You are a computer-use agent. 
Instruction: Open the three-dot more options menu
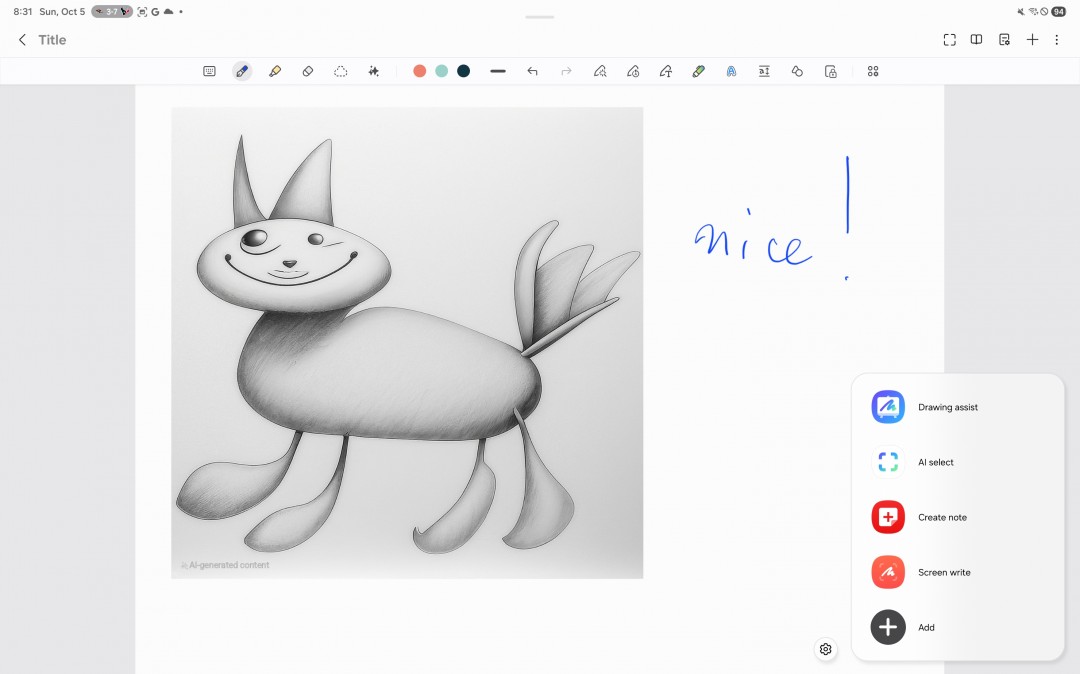click(1057, 40)
